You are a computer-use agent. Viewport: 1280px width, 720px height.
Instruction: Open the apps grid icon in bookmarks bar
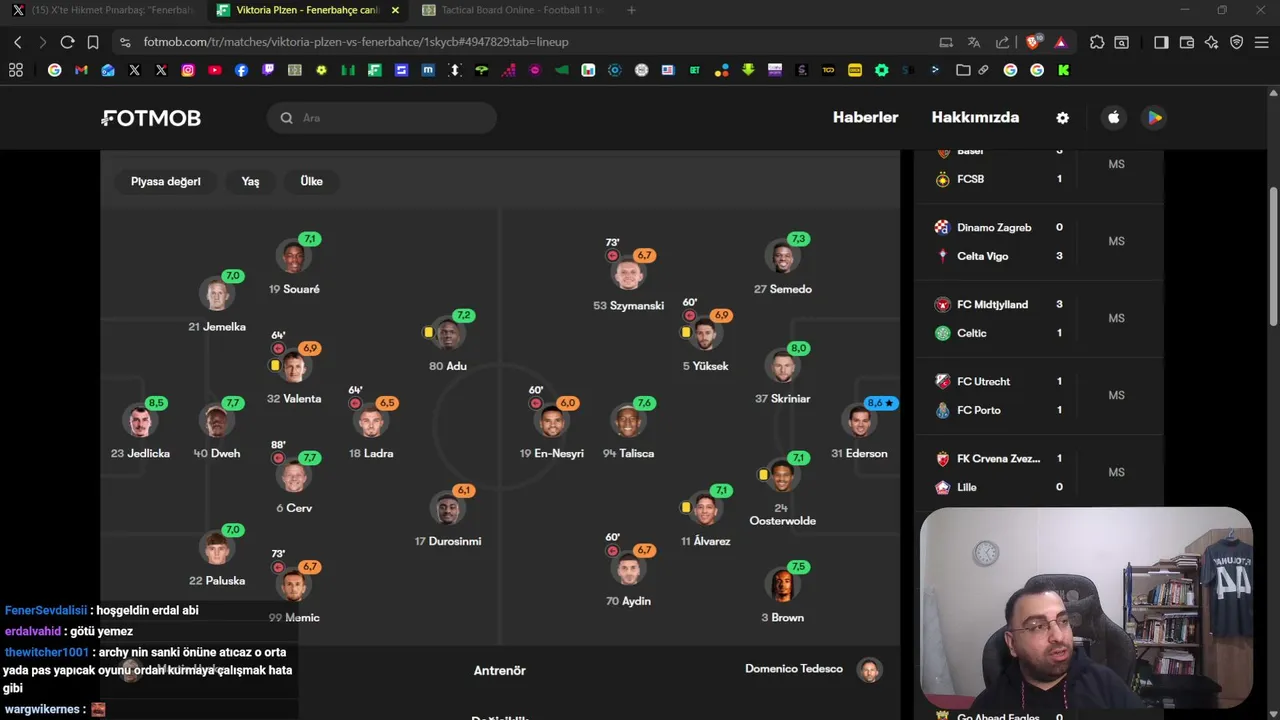coord(16,70)
